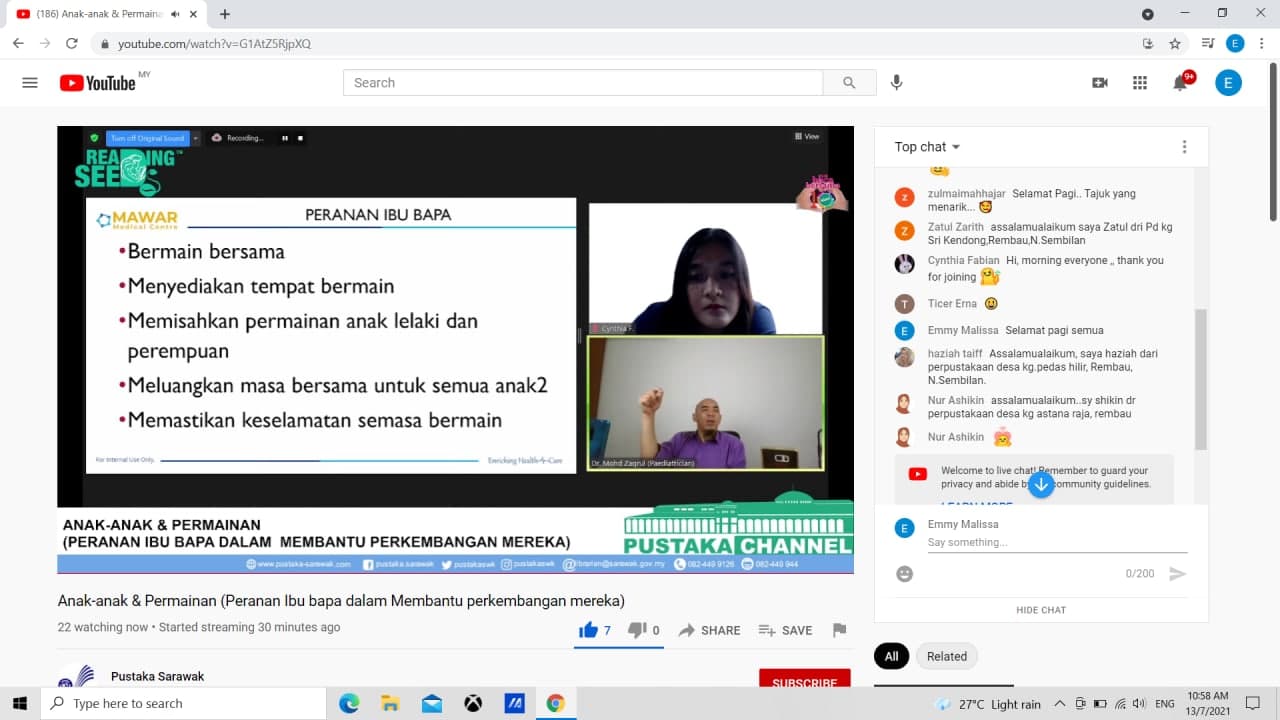
Task: Hide the live chat panel
Action: point(1041,610)
